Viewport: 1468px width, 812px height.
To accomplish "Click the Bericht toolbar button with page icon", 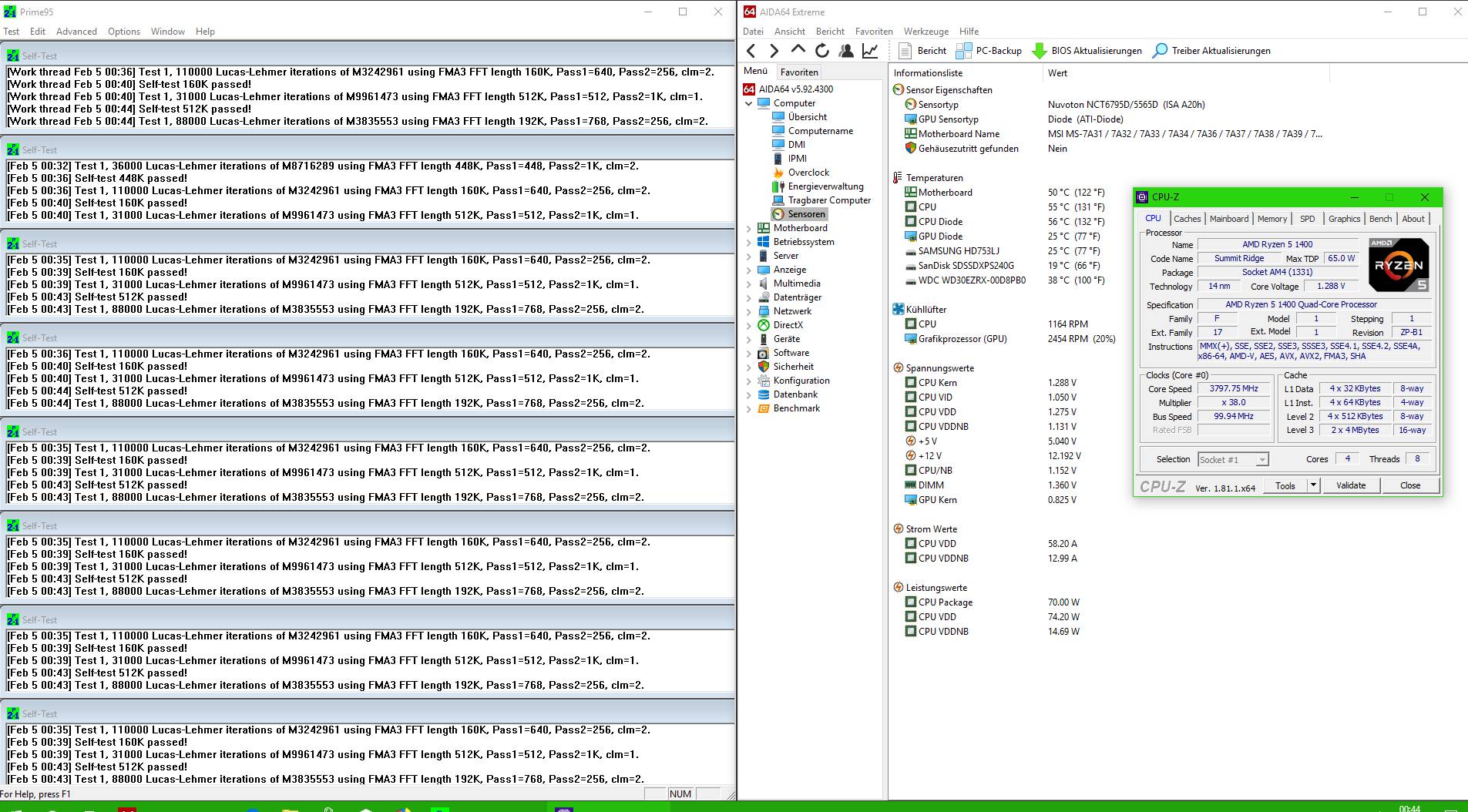I will pos(923,51).
